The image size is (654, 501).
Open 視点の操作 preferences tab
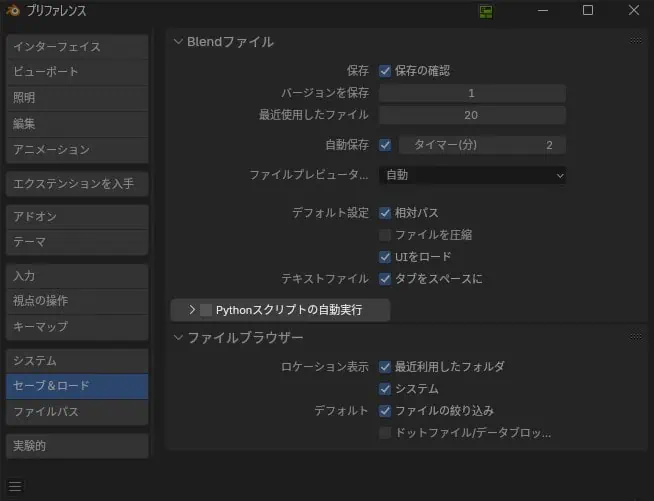click(x=77, y=301)
